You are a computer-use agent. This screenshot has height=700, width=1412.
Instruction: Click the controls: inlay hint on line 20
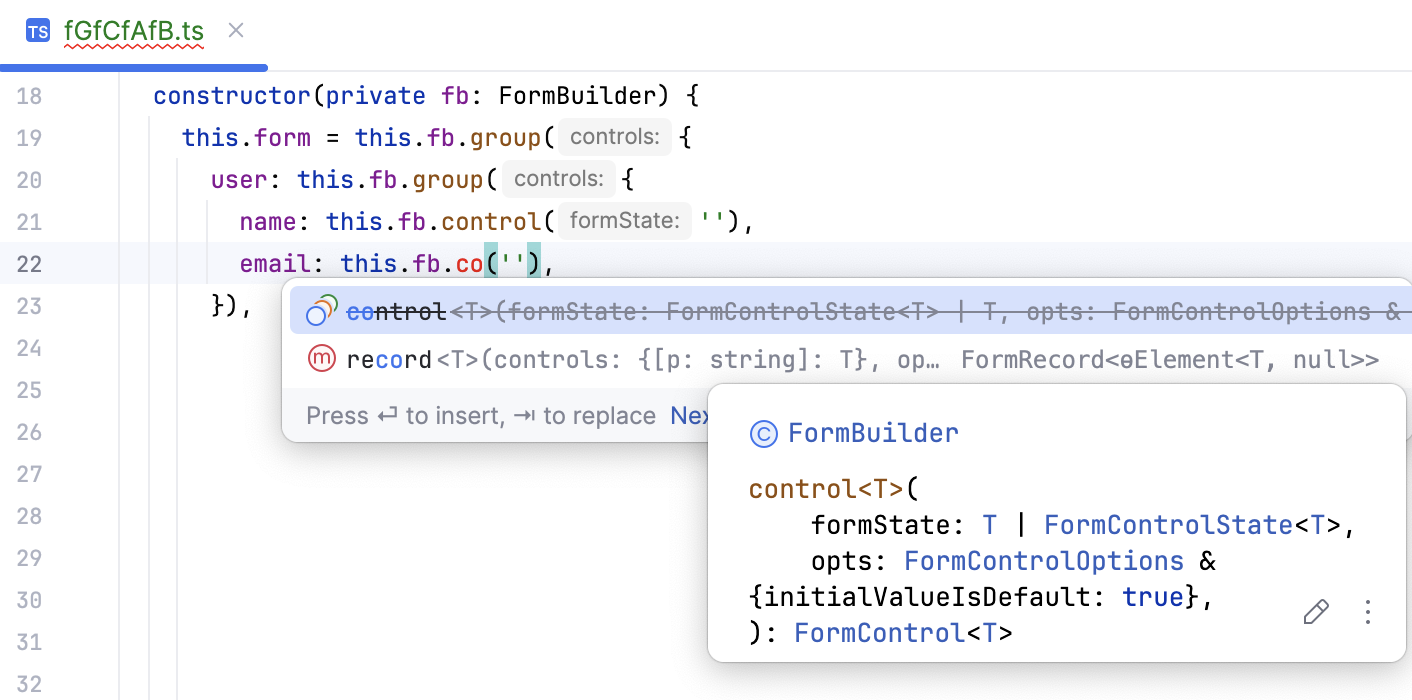coord(558,178)
